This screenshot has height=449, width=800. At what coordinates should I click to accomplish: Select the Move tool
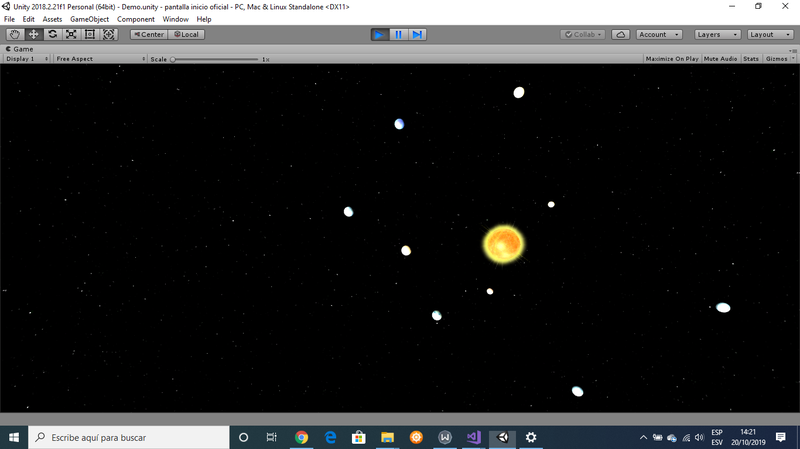(33, 34)
